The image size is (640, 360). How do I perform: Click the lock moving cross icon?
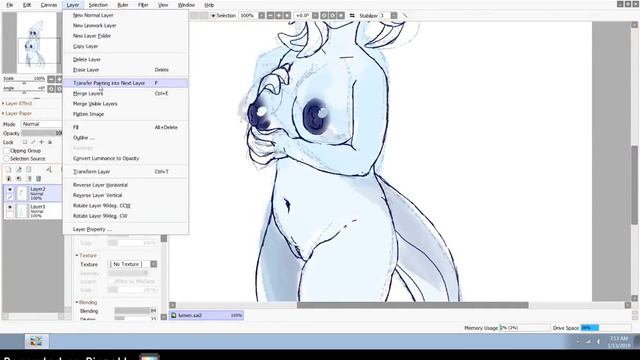coord(41,142)
